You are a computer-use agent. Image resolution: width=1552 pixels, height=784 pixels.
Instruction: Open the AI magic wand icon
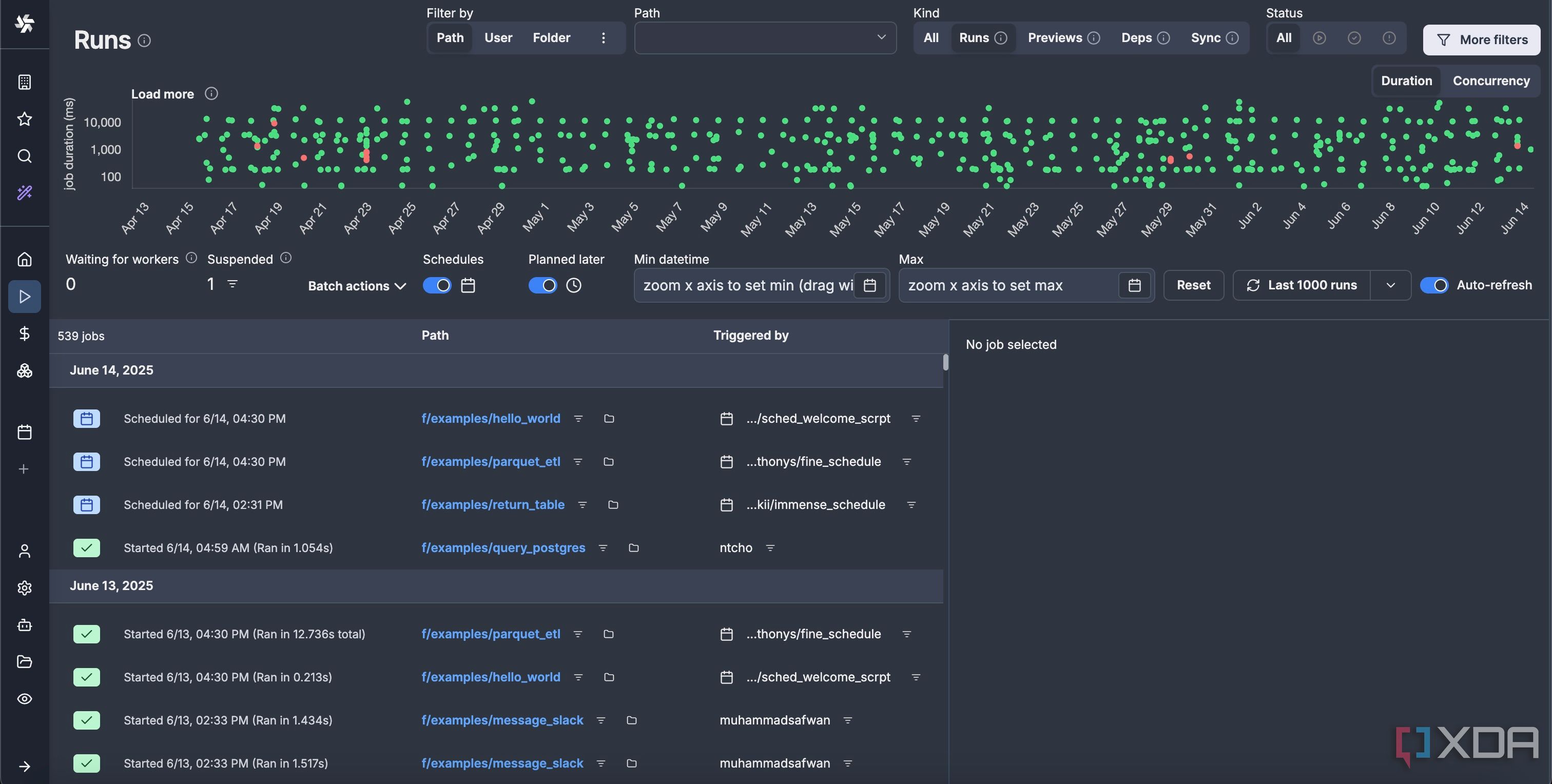point(24,193)
